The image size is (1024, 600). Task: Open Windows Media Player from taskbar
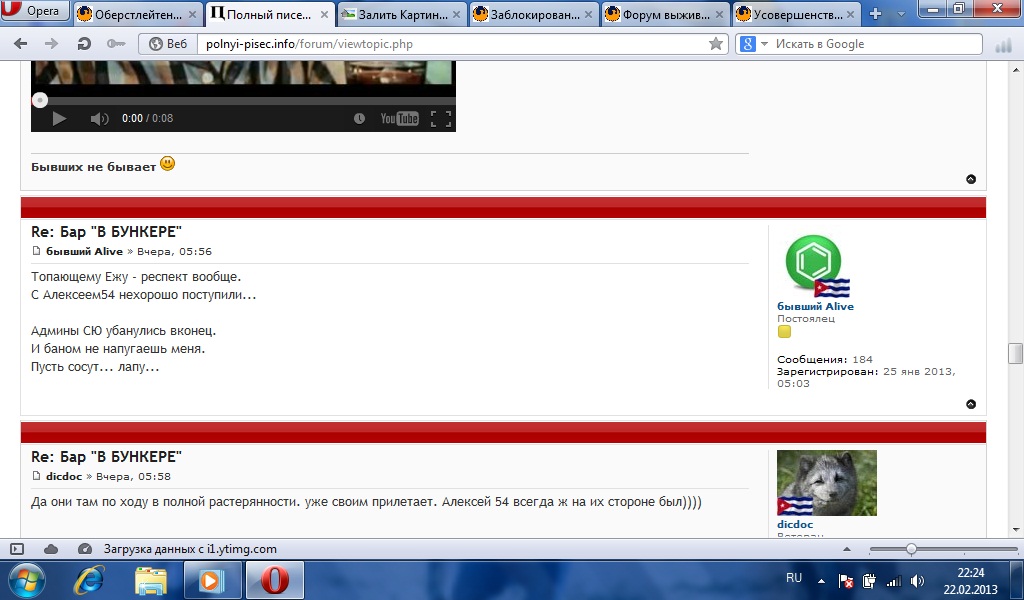212,580
